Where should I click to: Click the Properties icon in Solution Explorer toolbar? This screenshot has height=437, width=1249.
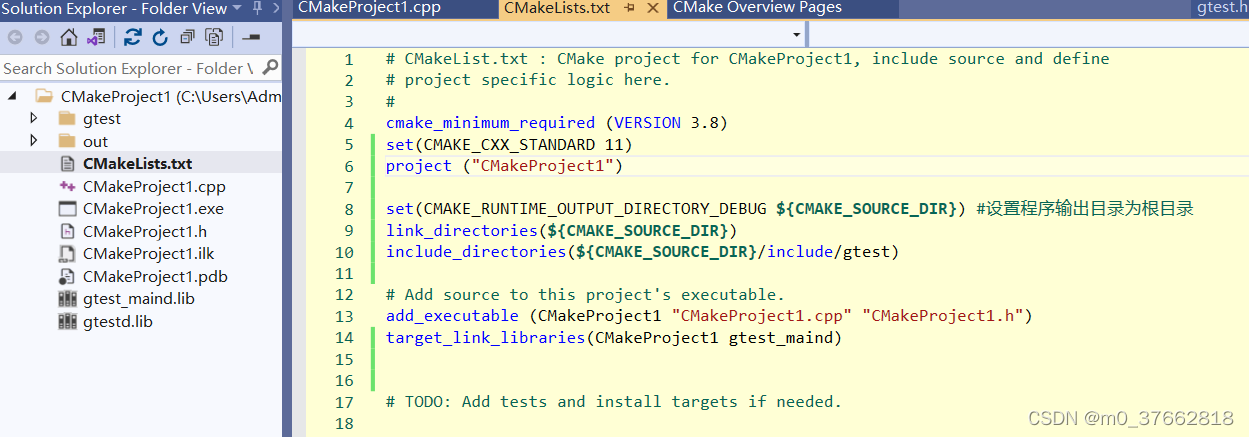tap(251, 38)
